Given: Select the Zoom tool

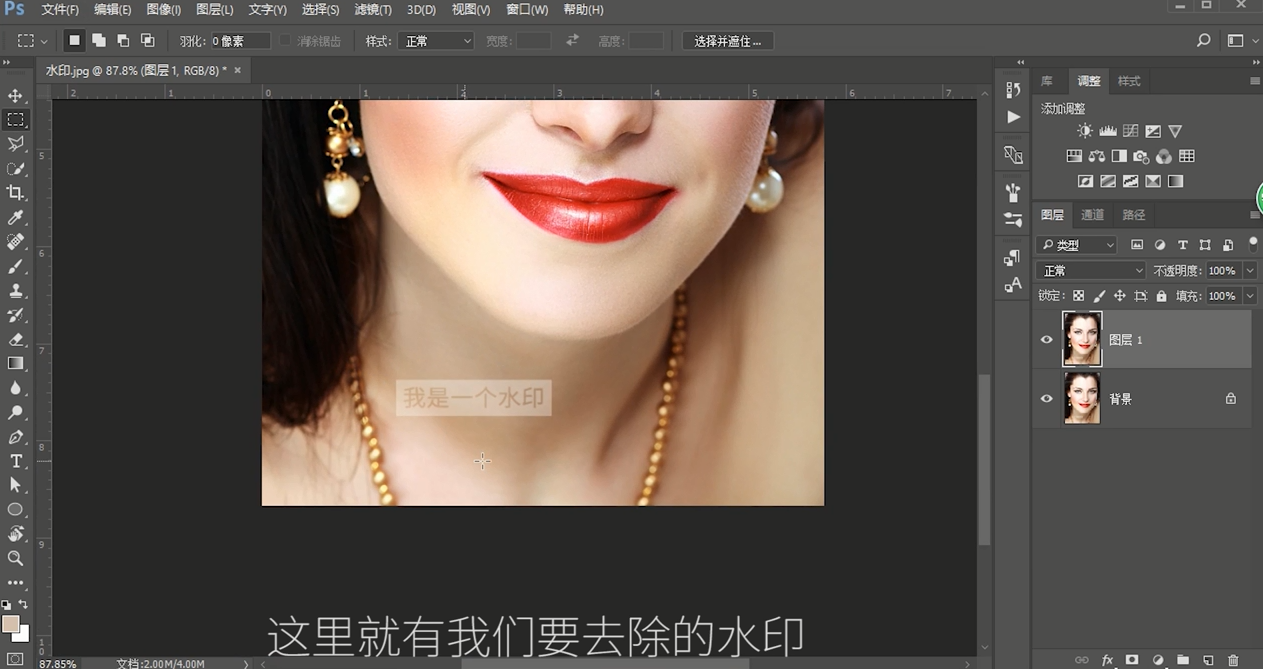Looking at the screenshot, I should pyautogui.click(x=15, y=558).
